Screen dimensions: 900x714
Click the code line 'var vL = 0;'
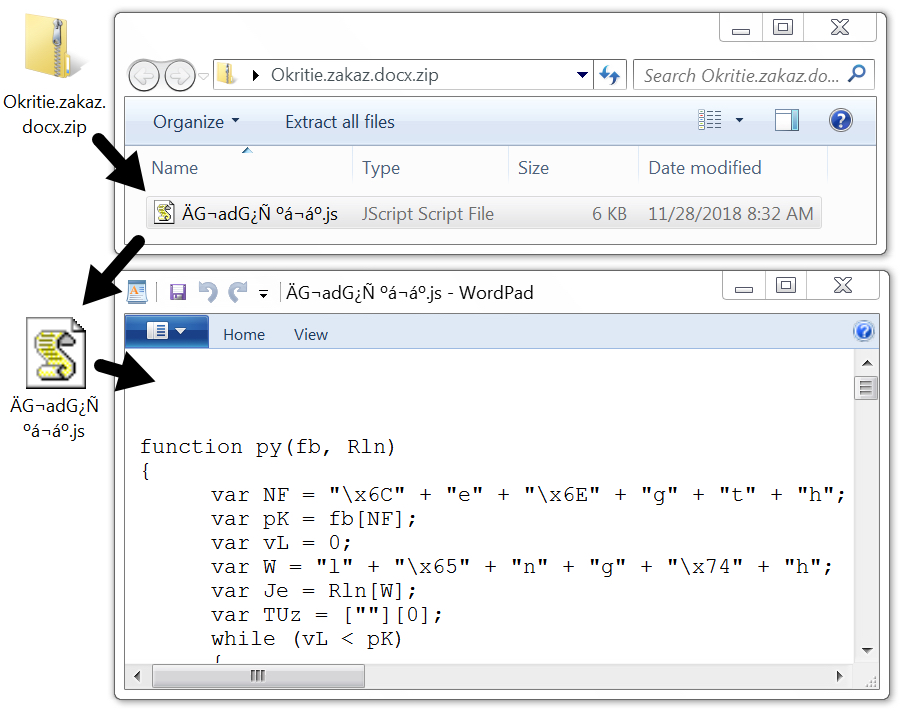tap(281, 543)
